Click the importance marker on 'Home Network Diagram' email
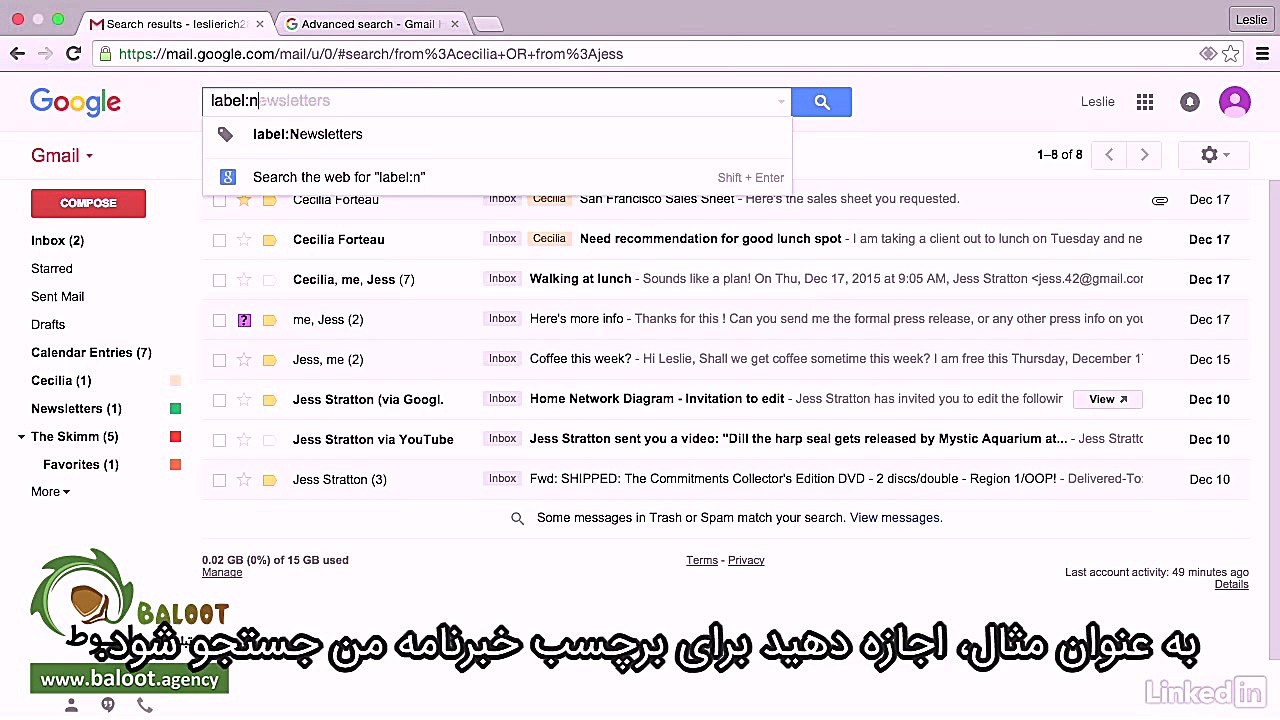 click(269, 400)
